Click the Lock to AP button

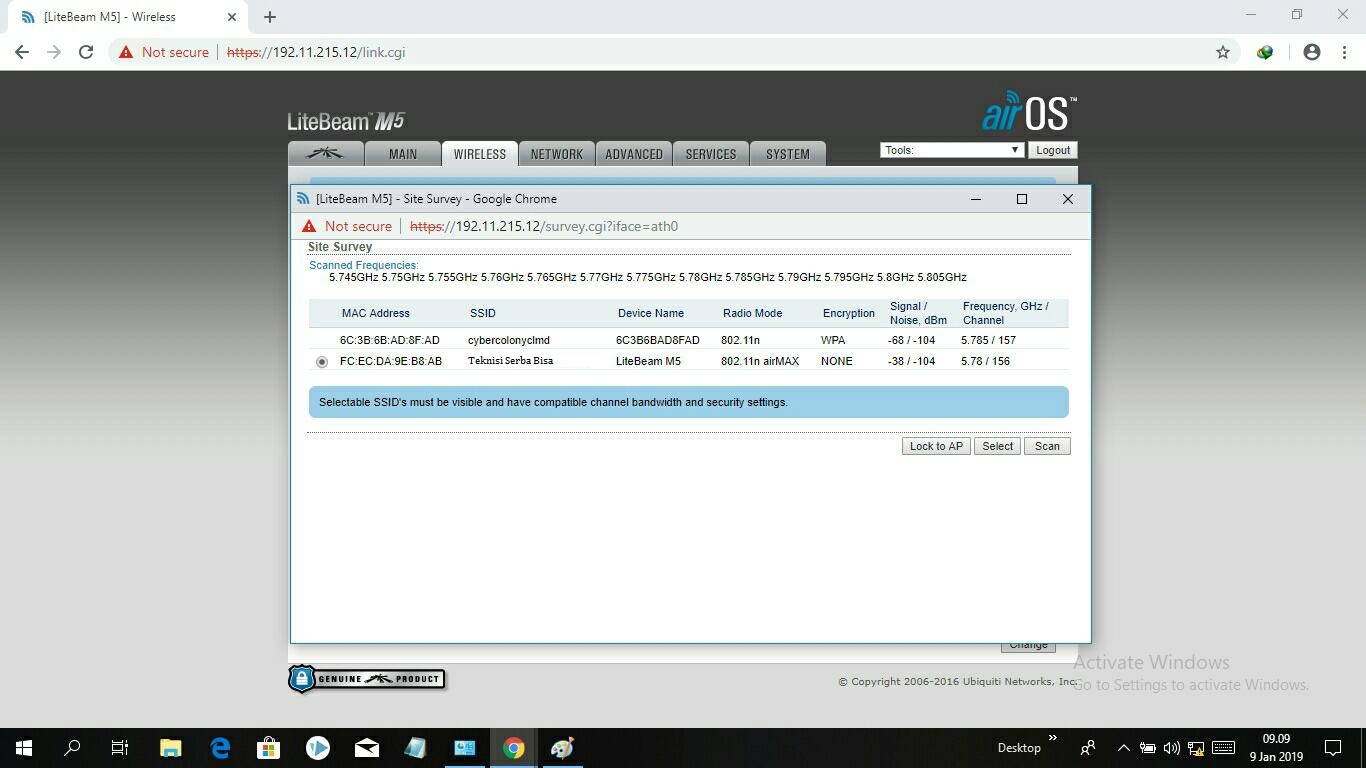tap(935, 446)
